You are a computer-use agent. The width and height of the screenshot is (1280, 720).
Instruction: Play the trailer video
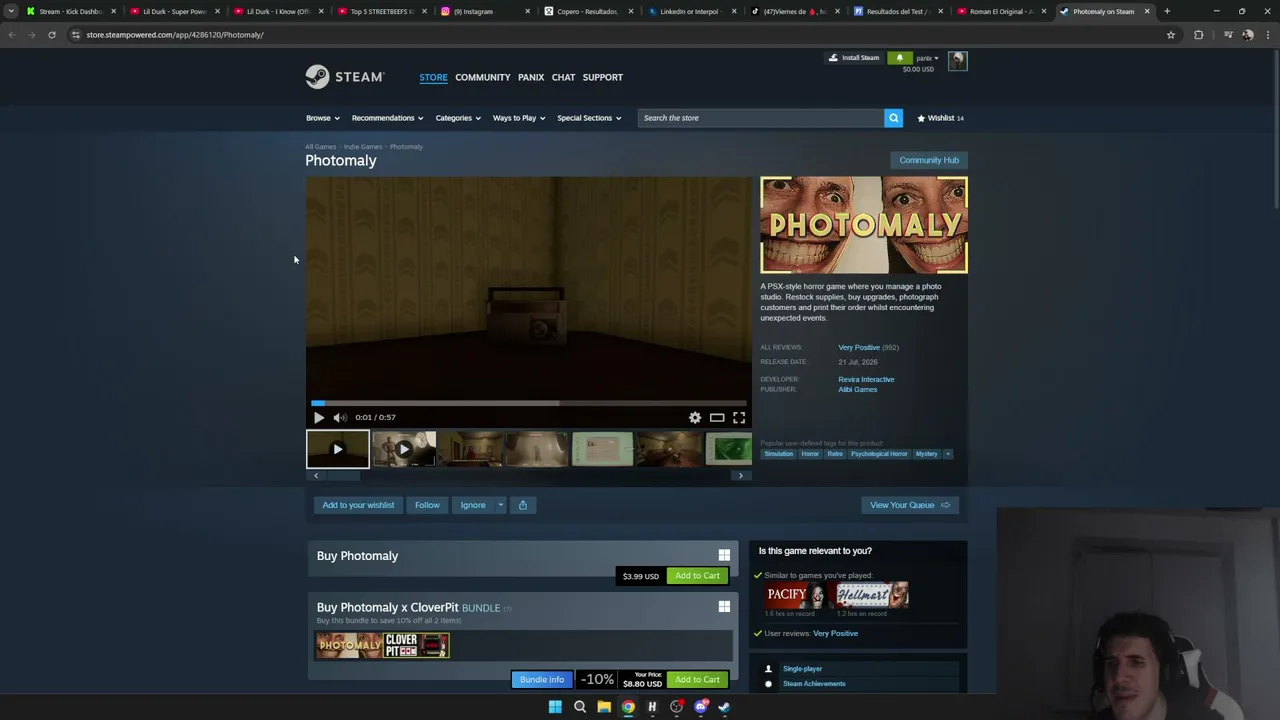(319, 418)
